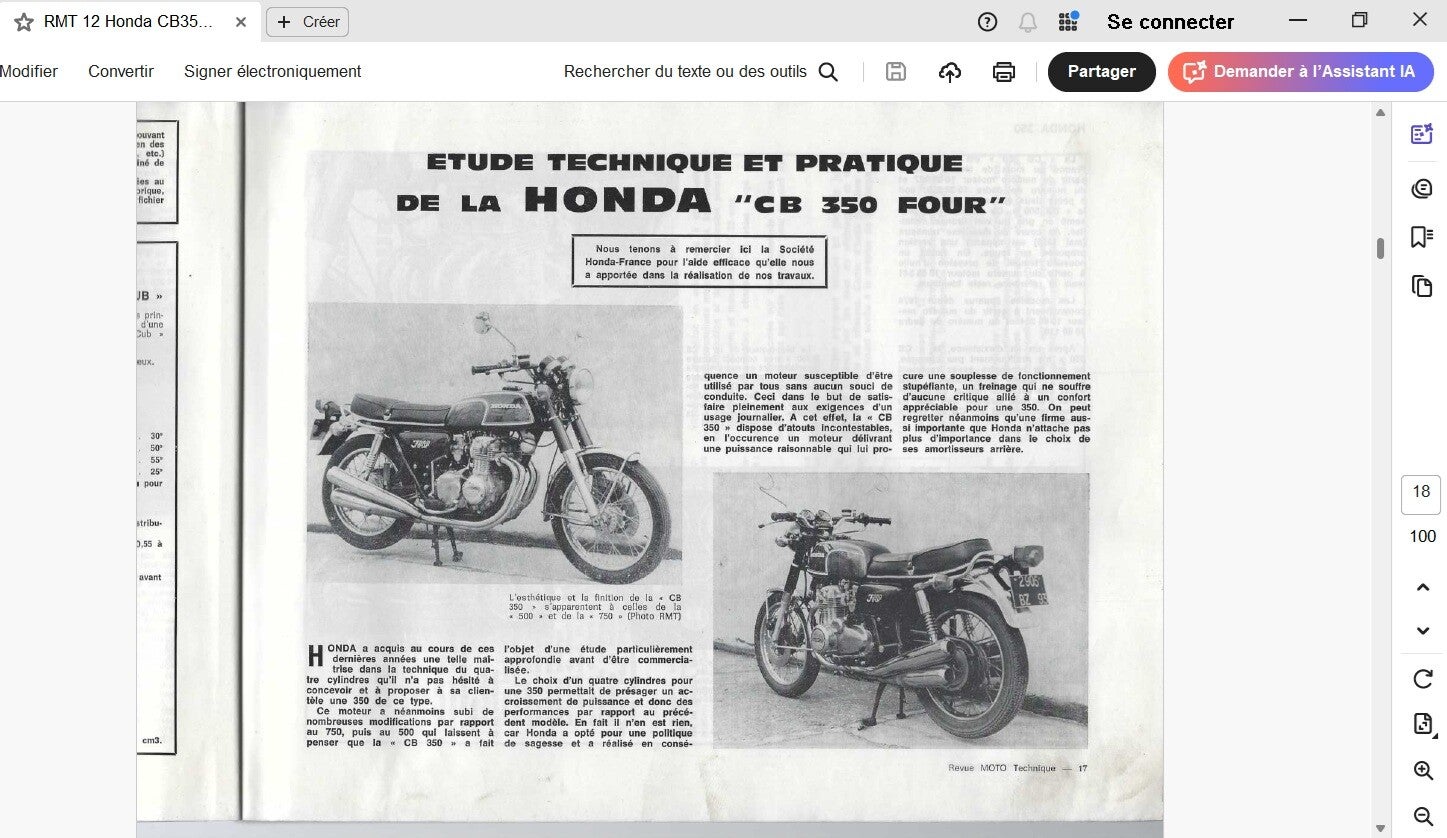
Task: Click the left Honda motorcycle photo
Action: click(494, 443)
